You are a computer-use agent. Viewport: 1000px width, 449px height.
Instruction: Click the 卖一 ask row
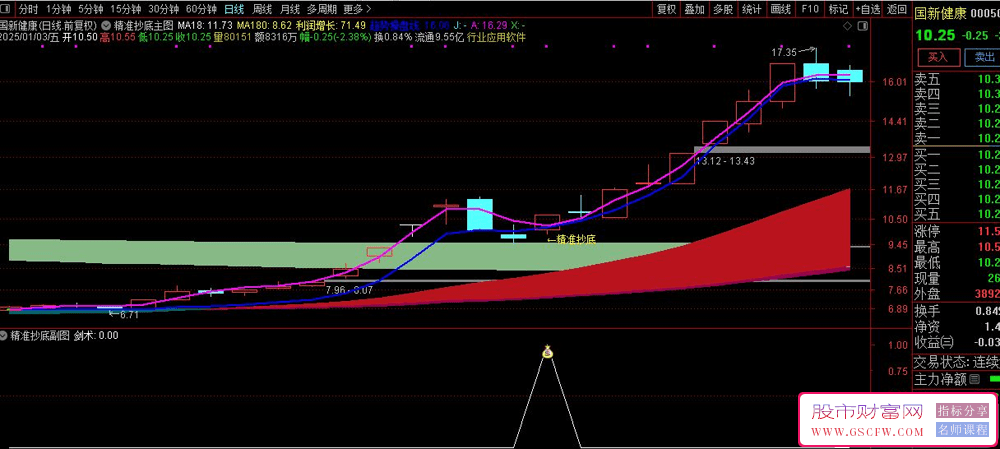[x=957, y=139]
